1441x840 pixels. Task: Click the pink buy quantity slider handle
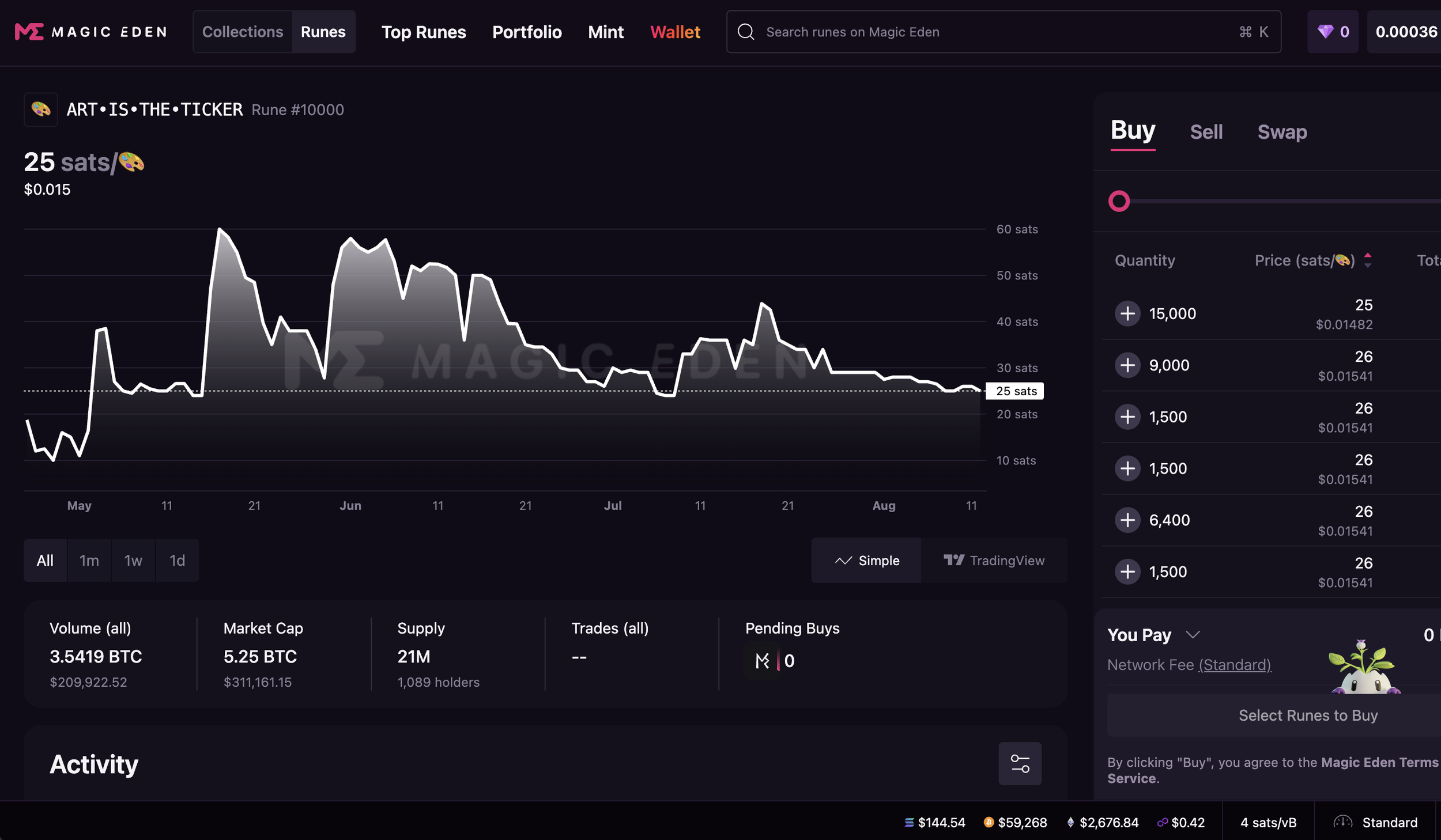(x=1119, y=201)
